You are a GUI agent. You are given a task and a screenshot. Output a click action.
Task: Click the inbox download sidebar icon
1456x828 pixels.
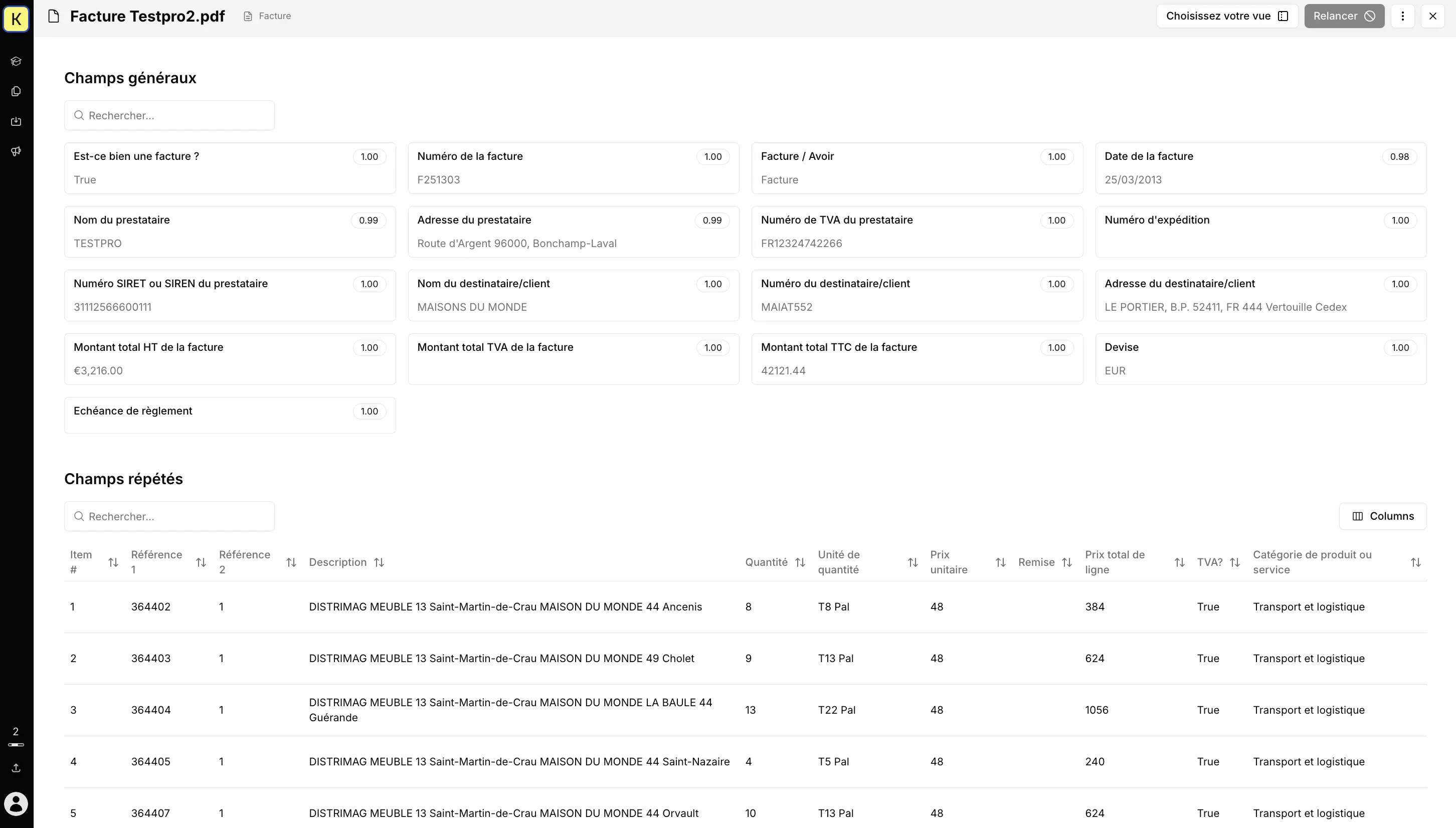[x=16, y=122]
